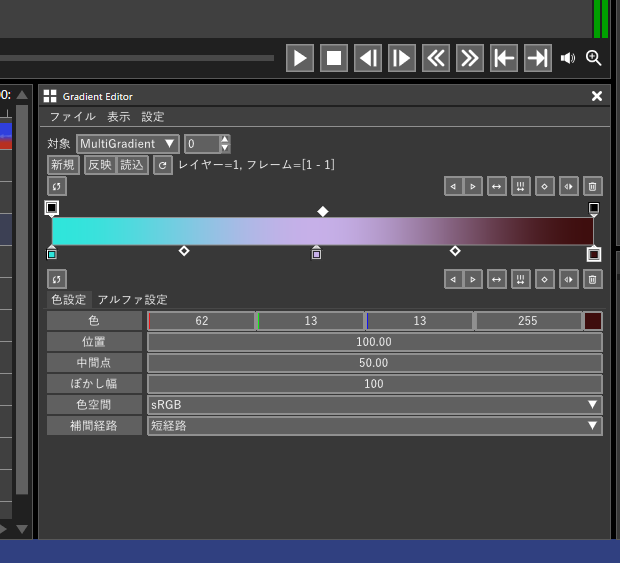Select the right color midpoint diamond
The width and height of the screenshot is (620, 563).
455,251
